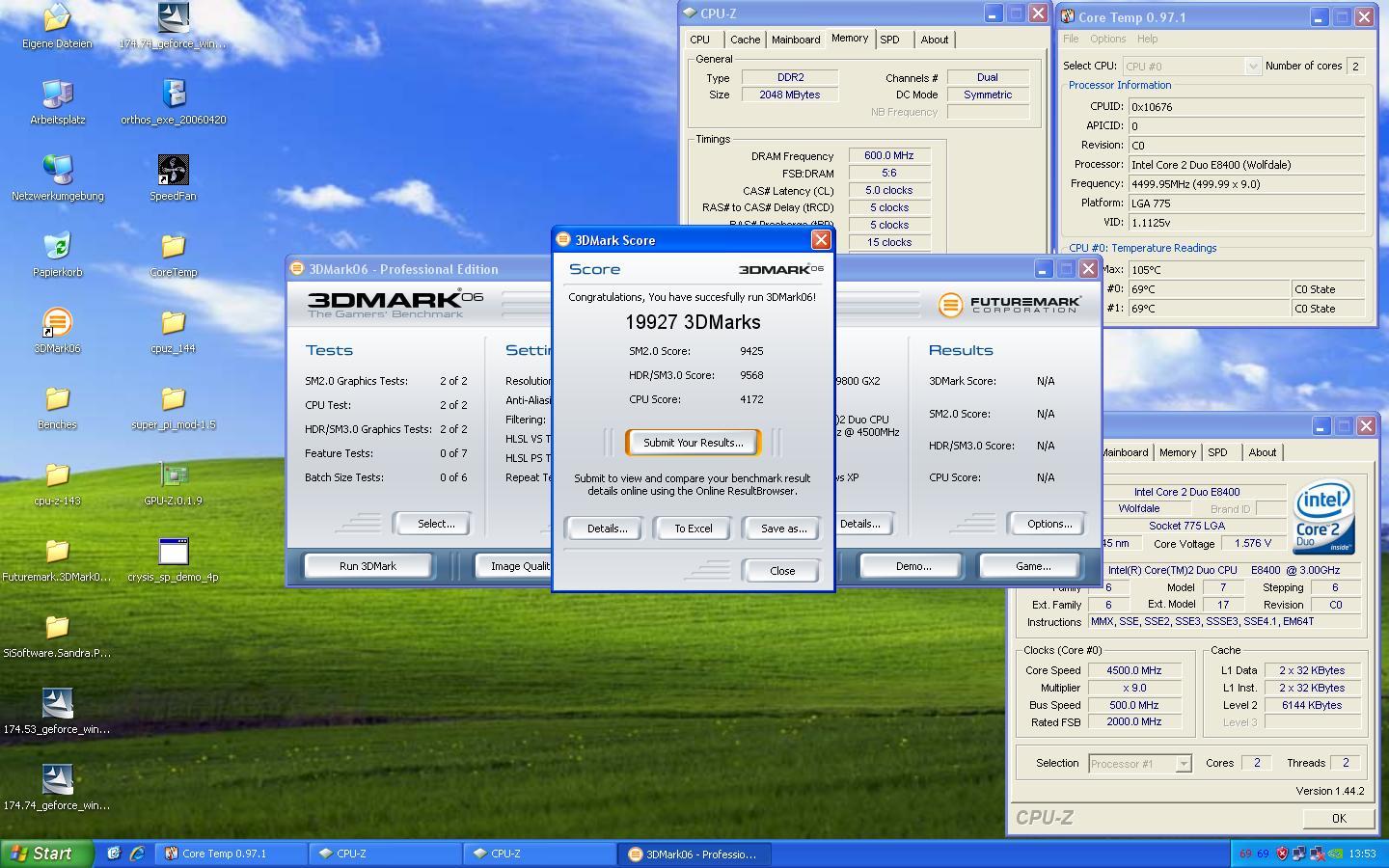This screenshot has height=868, width=1389.
Task: Switch to the Mainboard tab in top CPU-Z
Action: pos(796,40)
